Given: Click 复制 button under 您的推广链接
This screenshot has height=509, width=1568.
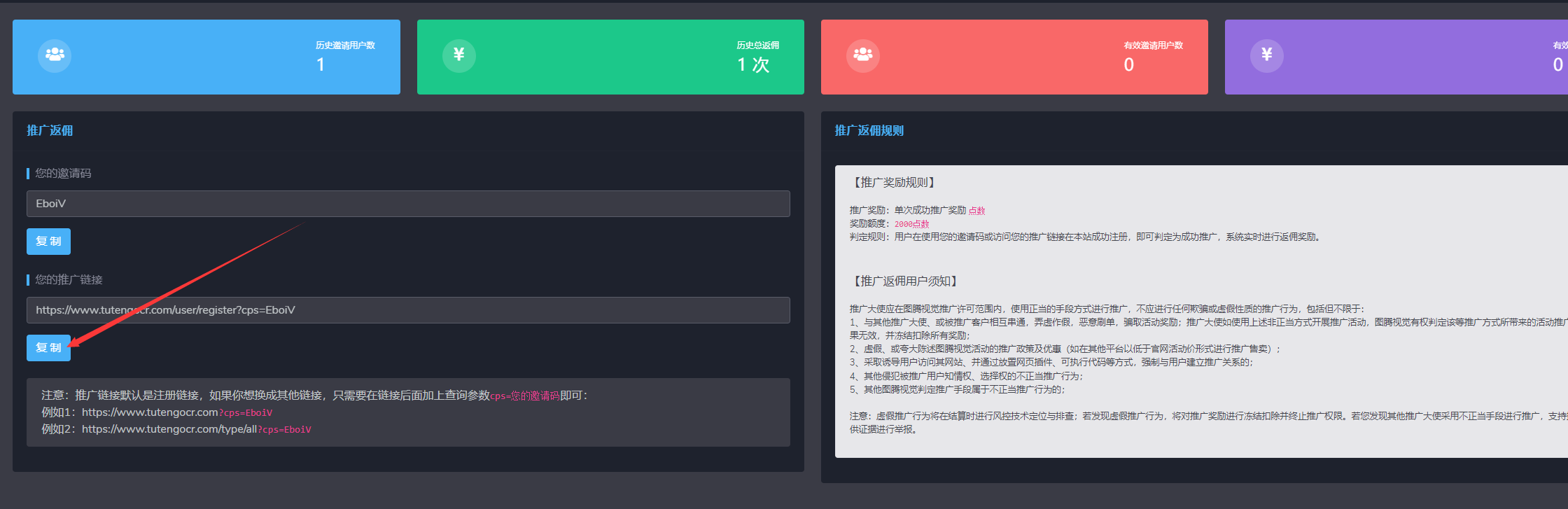Looking at the screenshot, I should pyautogui.click(x=48, y=348).
